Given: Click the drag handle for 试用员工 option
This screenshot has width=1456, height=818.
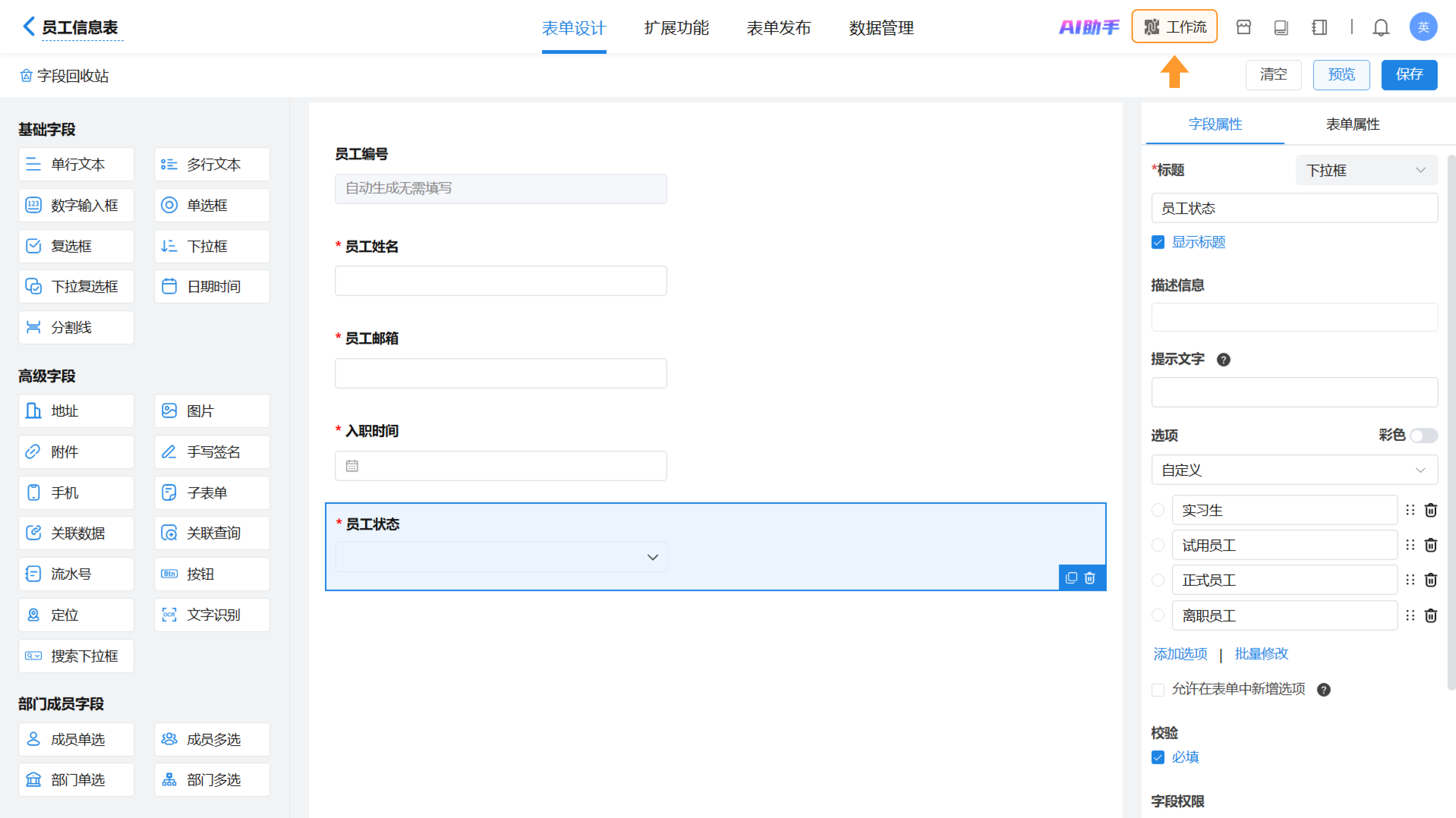Looking at the screenshot, I should (1410, 545).
